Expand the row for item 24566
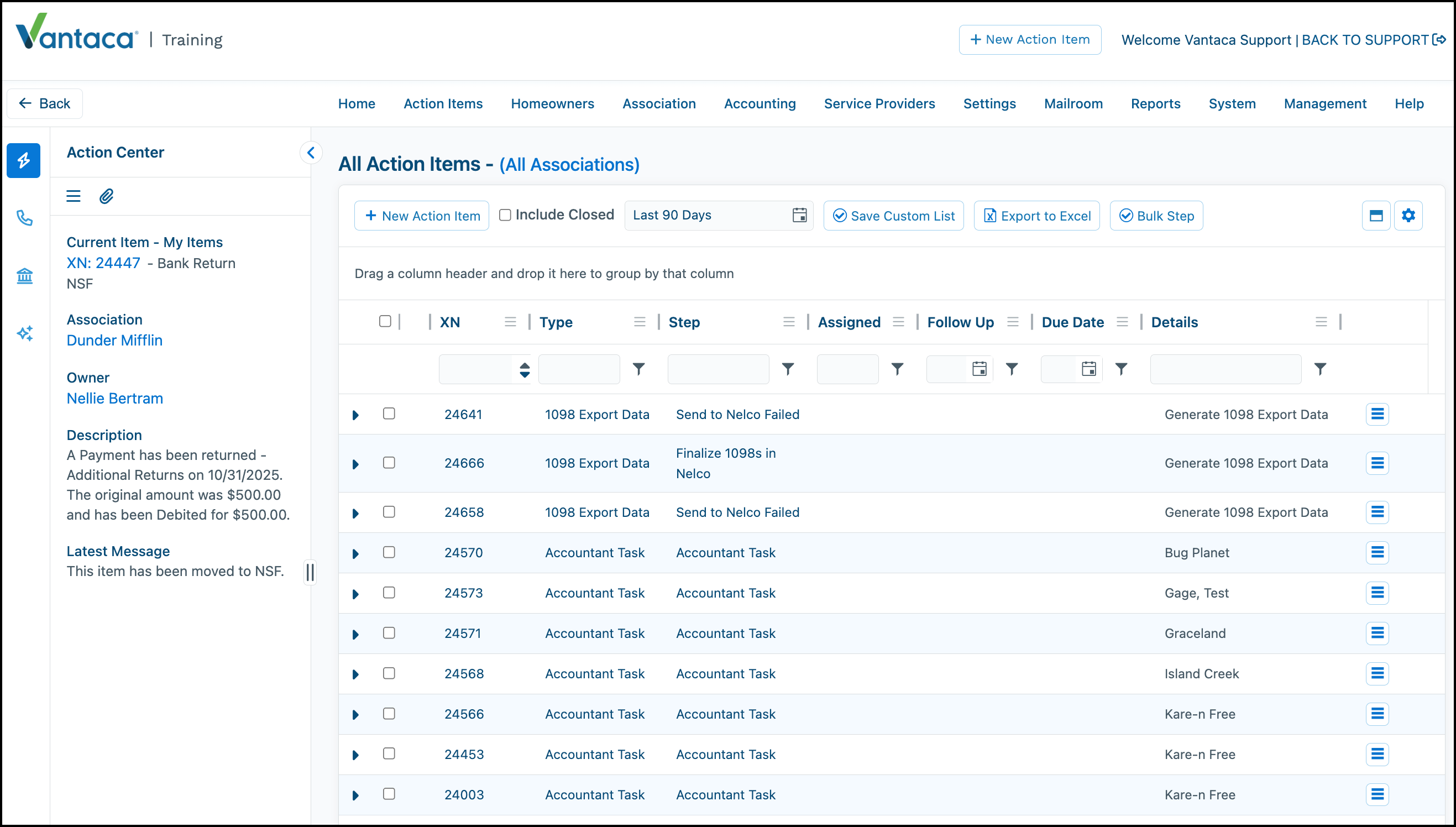This screenshot has width=1456, height=827. coord(355,715)
